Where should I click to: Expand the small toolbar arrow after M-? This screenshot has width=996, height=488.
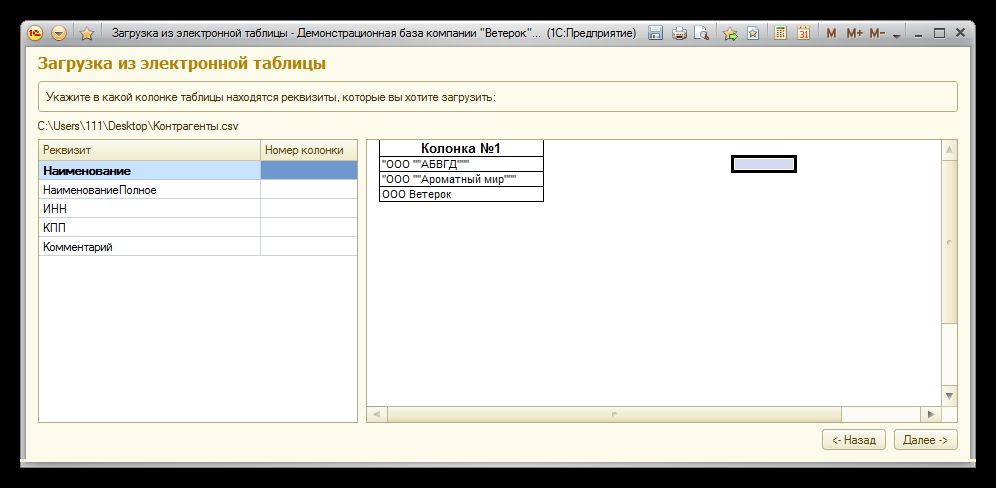[897, 34]
